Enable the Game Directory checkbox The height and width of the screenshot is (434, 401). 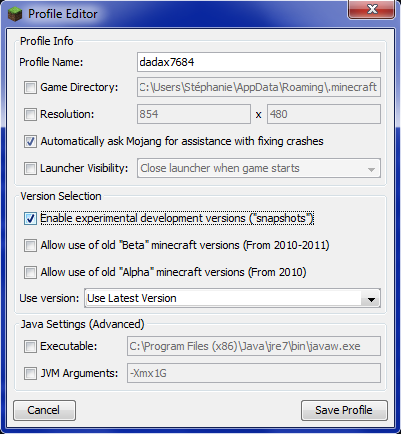[30, 88]
